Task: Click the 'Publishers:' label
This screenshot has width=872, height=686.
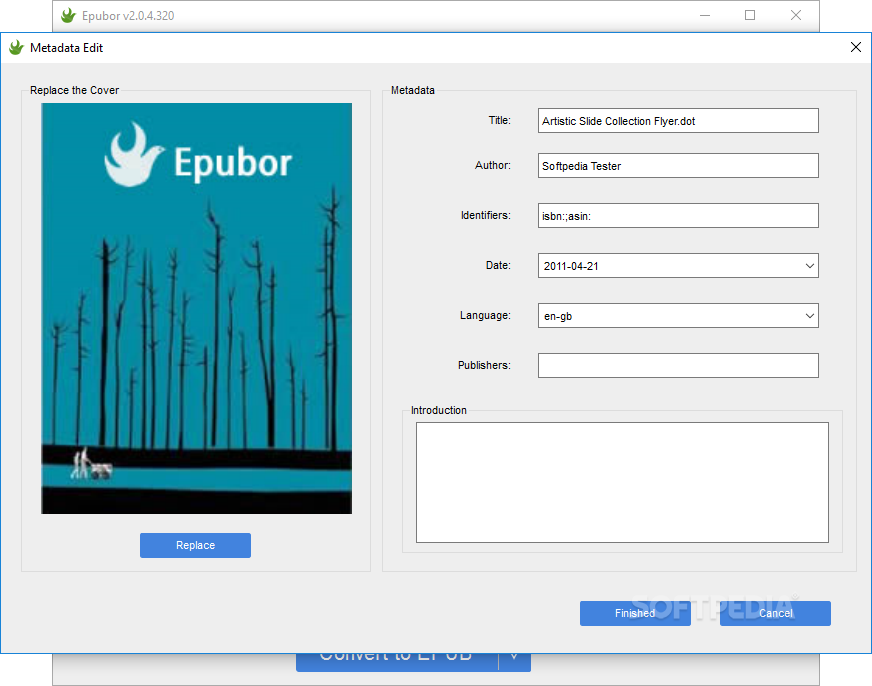Action: pyautogui.click(x=484, y=366)
